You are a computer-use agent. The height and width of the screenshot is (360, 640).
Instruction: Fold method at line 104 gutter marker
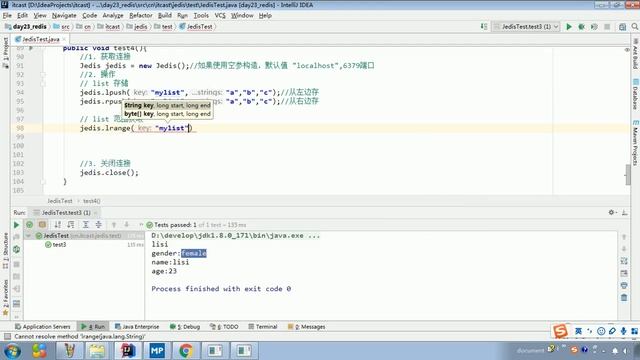point(43,182)
